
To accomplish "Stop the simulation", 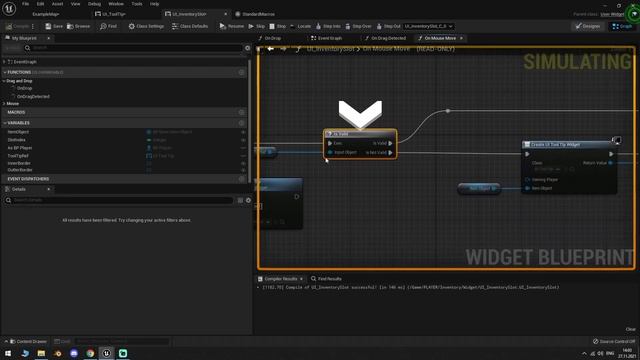I will [x=278, y=26].
